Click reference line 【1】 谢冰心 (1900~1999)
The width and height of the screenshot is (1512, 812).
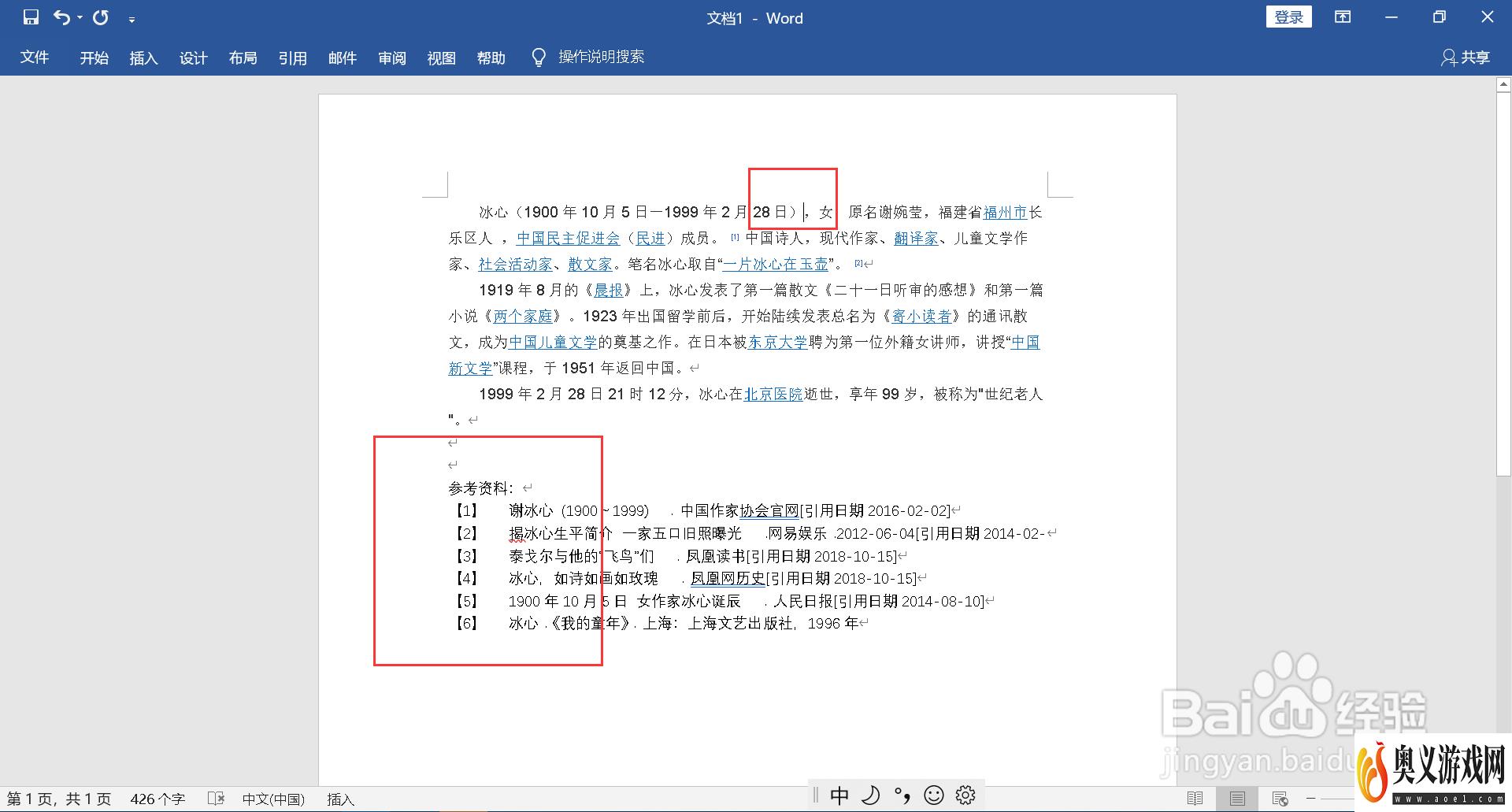point(704,511)
